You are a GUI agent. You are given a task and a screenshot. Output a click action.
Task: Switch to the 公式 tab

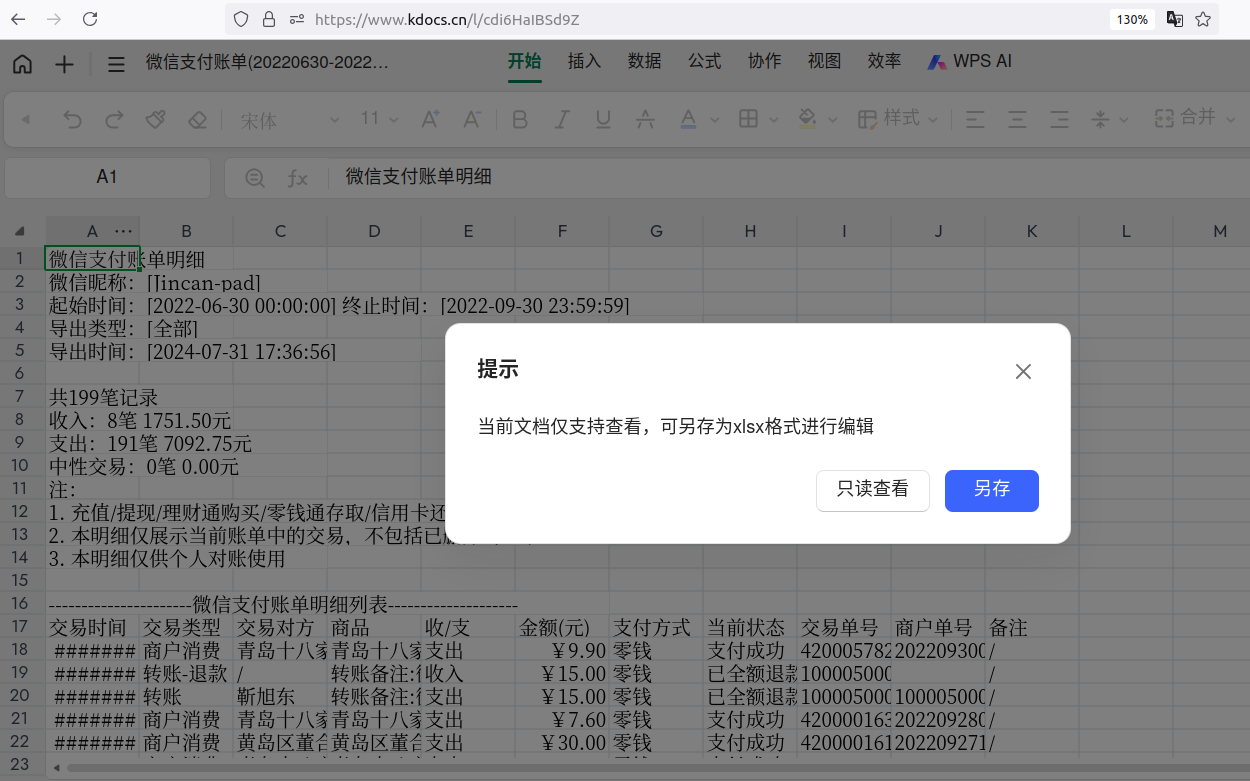coord(704,62)
